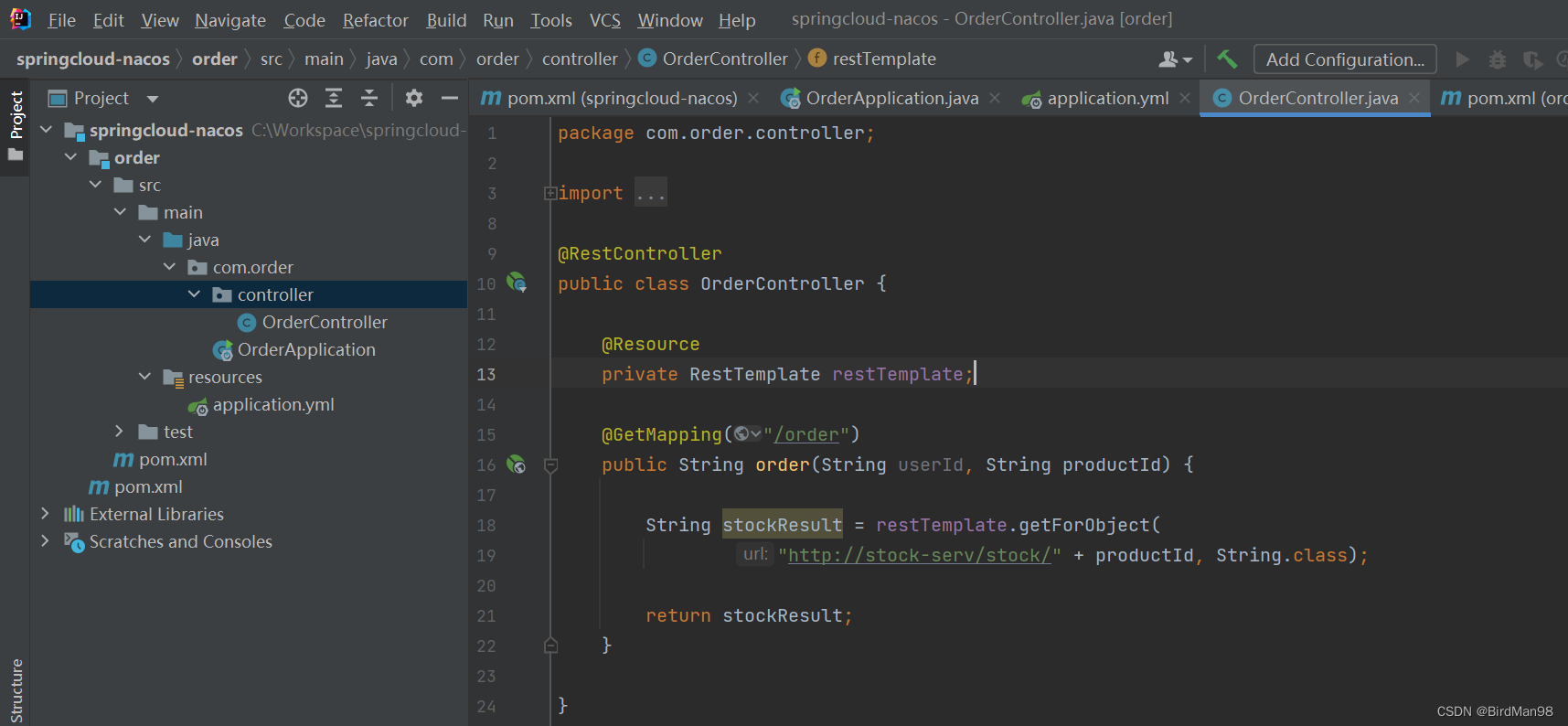Toggle the Project tool window side tab
Viewport: 1568px width, 726px height.
click(16, 126)
